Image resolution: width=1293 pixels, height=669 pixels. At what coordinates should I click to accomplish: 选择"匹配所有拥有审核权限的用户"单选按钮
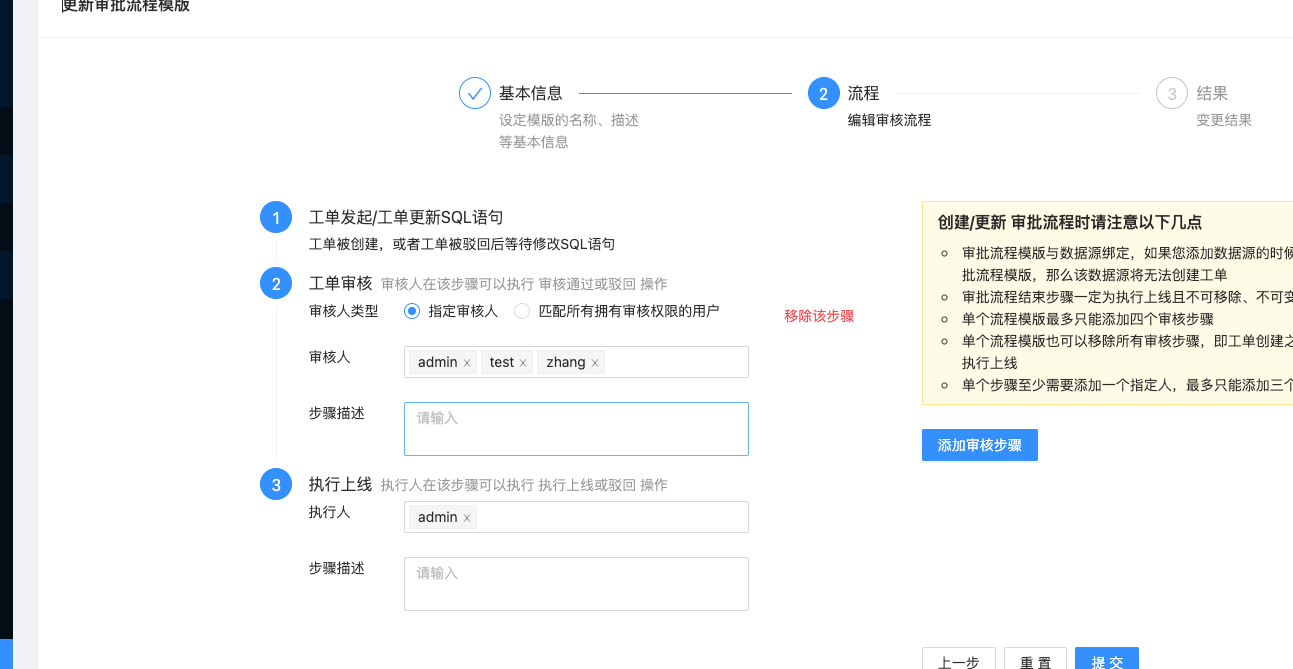click(x=521, y=311)
